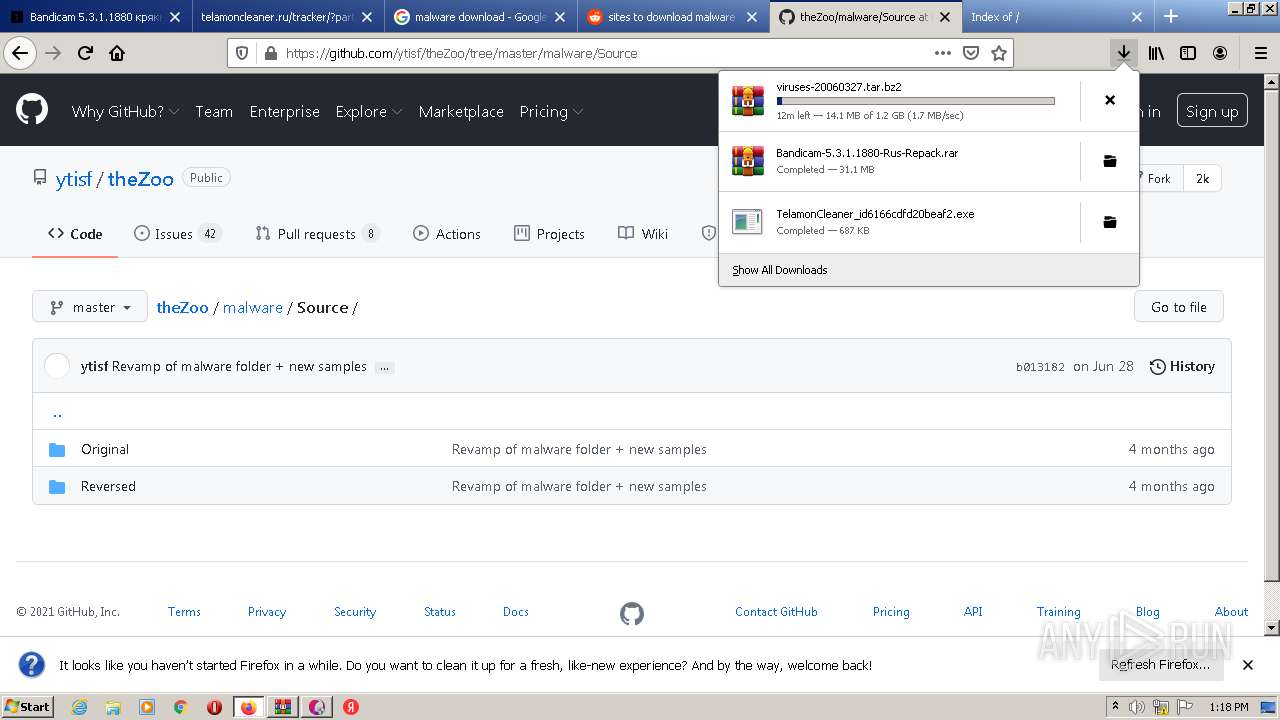This screenshot has width=1280, height=720.
Task: Expand the Why GitHub? menu
Action: (x=125, y=111)
